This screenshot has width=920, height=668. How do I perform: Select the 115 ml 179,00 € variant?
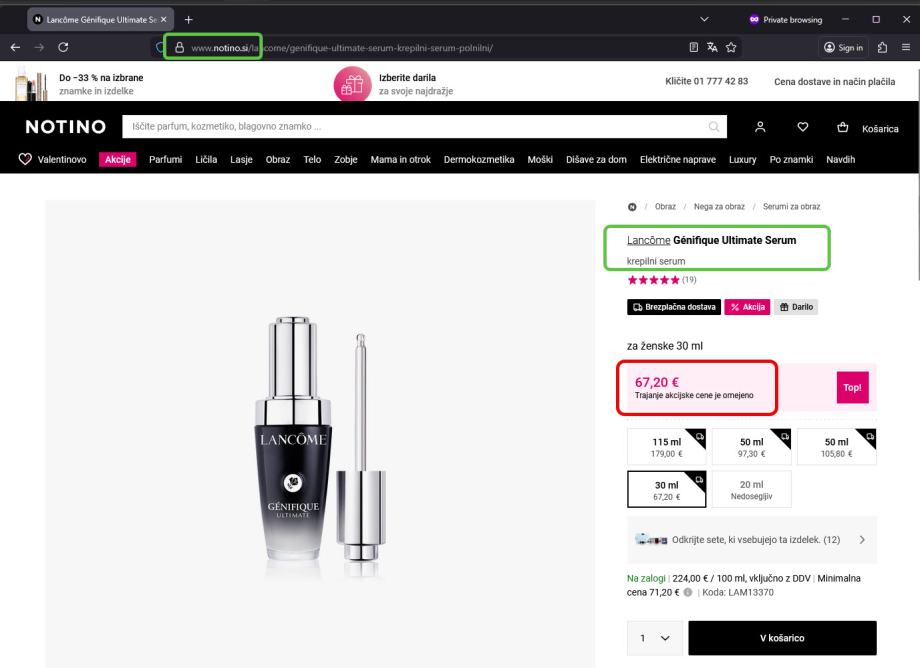(x=667, y=447)
